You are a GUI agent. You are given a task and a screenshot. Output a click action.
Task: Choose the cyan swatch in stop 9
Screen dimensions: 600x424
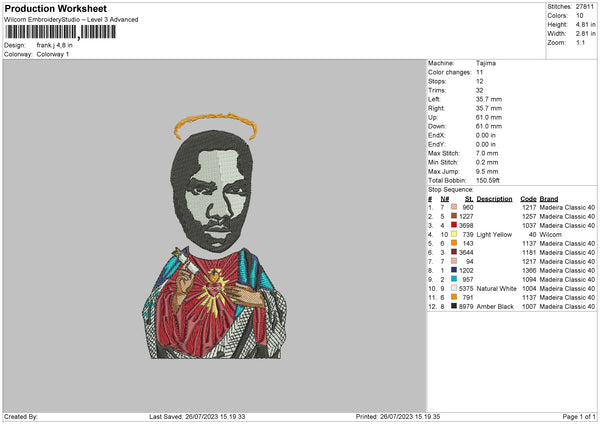click(454, 279)
